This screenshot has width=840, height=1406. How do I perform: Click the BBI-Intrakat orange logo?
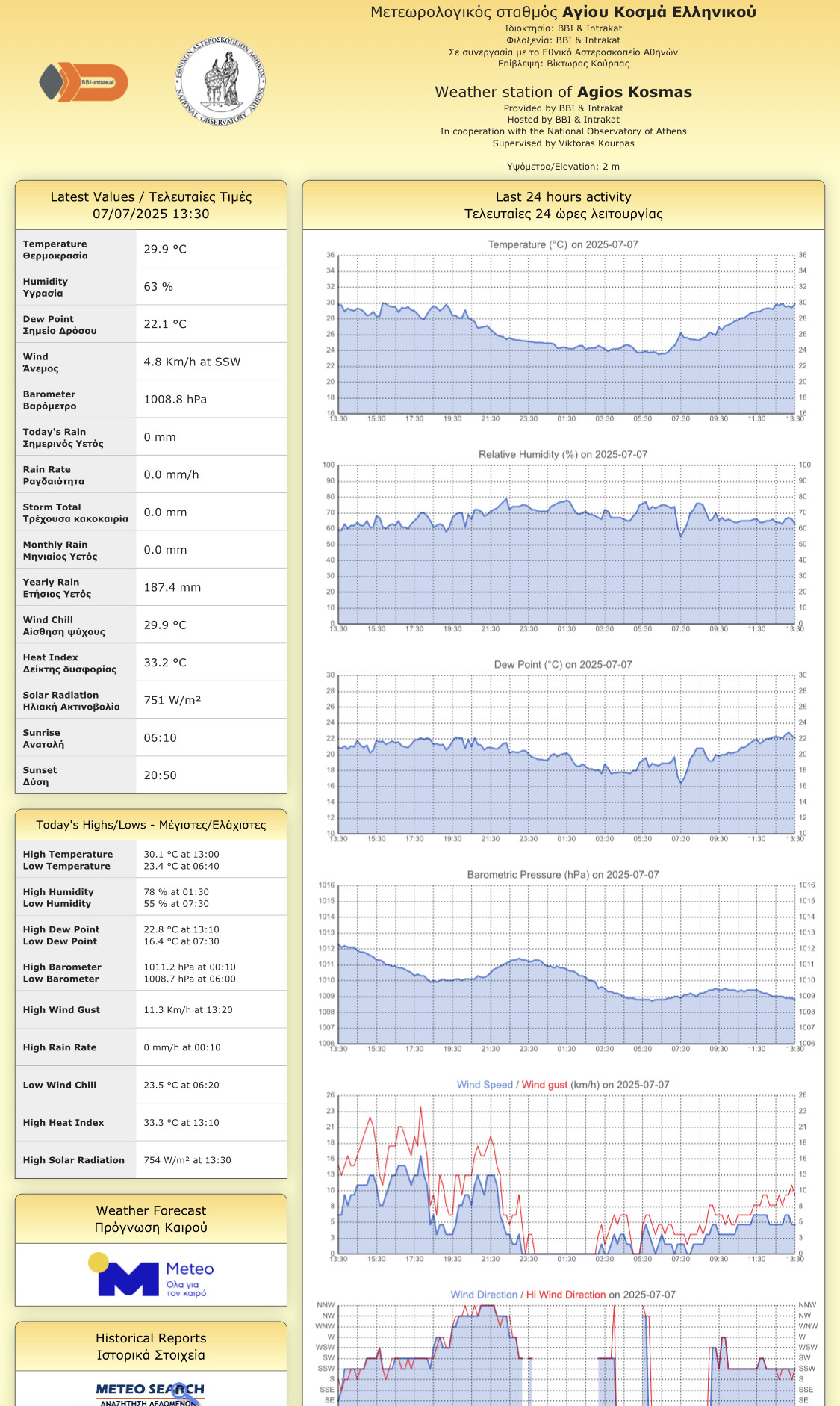pyautogui.click(x=84, y=82)
